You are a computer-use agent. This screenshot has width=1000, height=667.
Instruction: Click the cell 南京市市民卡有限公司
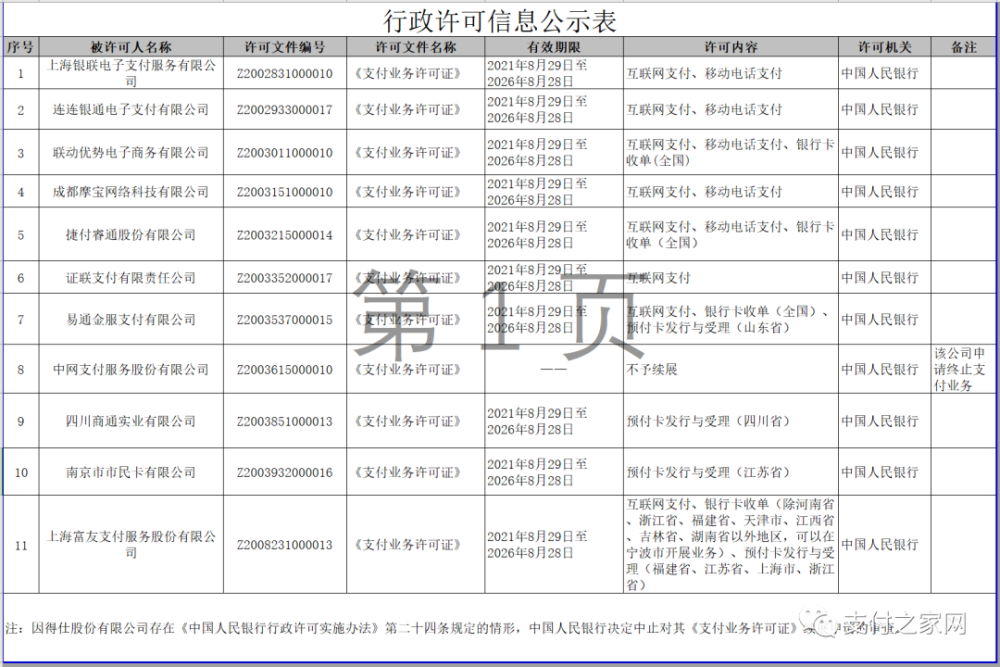131,472
